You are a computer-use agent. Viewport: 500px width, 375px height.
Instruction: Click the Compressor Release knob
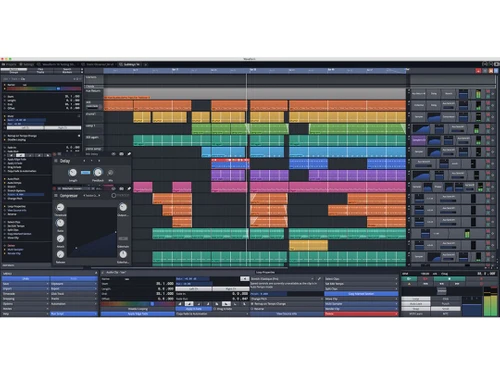pos(60,254)
